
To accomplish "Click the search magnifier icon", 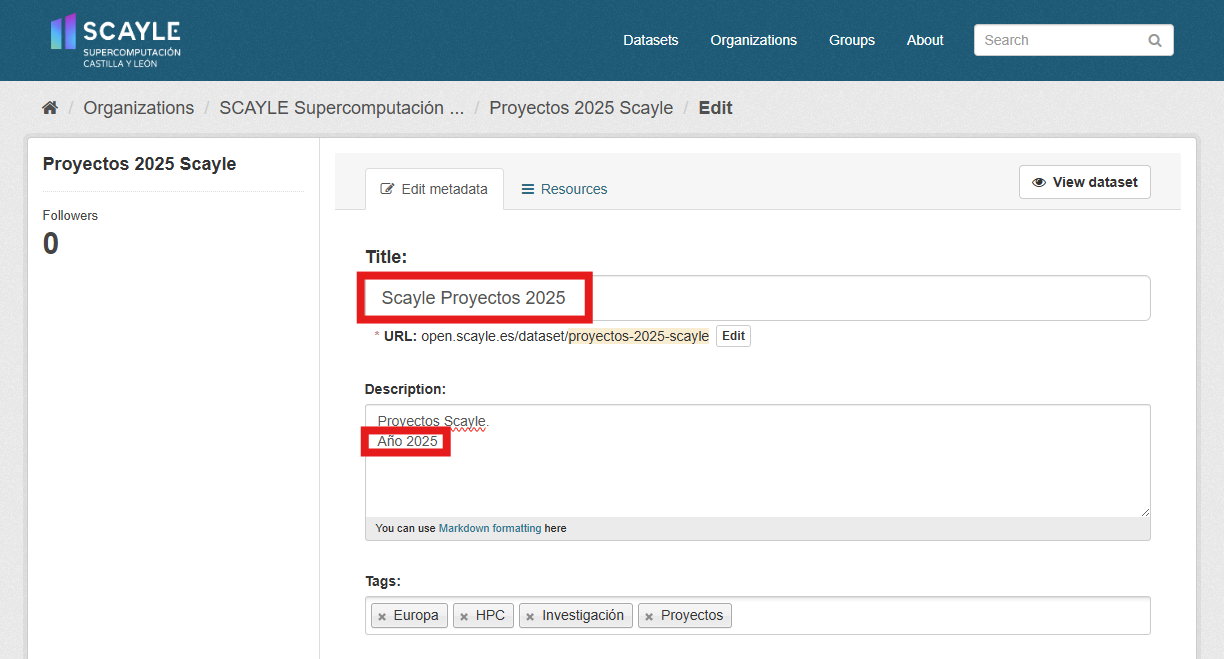I will [x=1155, y=41].
